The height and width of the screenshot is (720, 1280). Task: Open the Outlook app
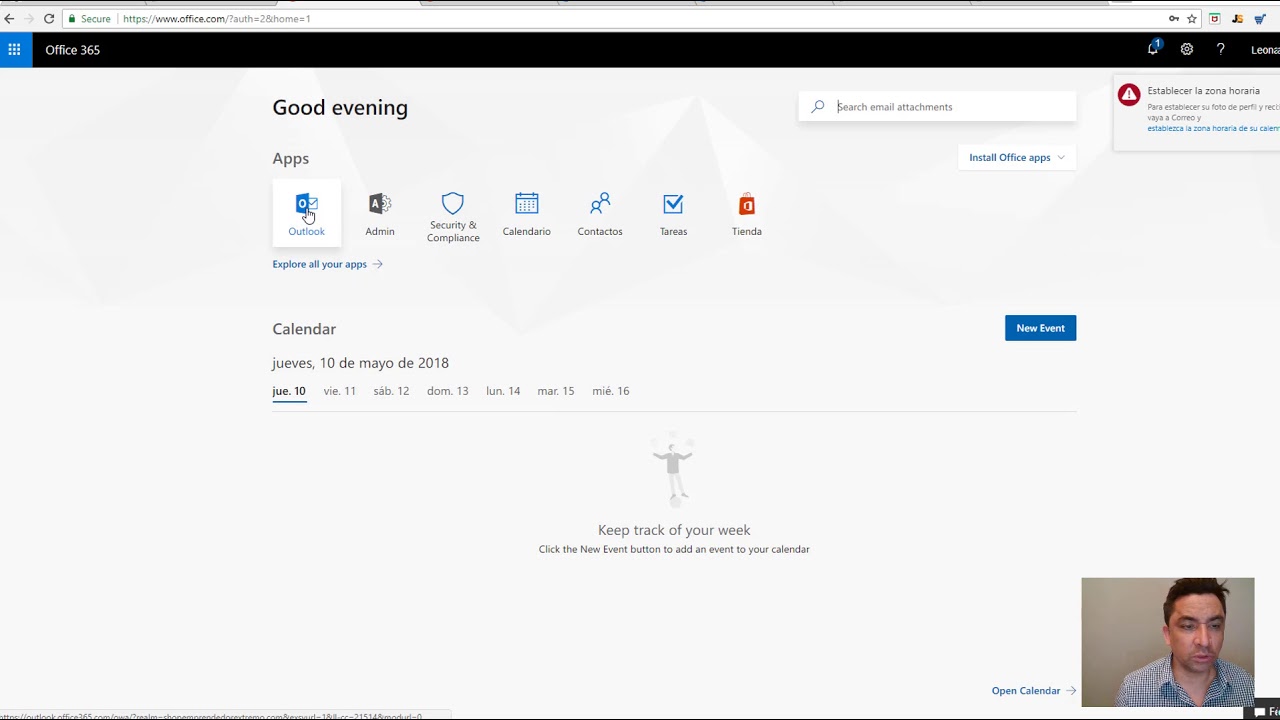[306, 213]
